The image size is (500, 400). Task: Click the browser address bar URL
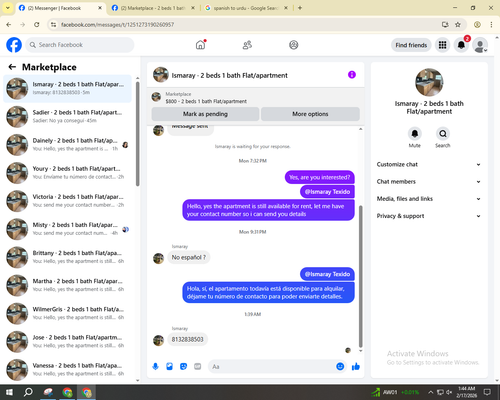tap(117, 24)
